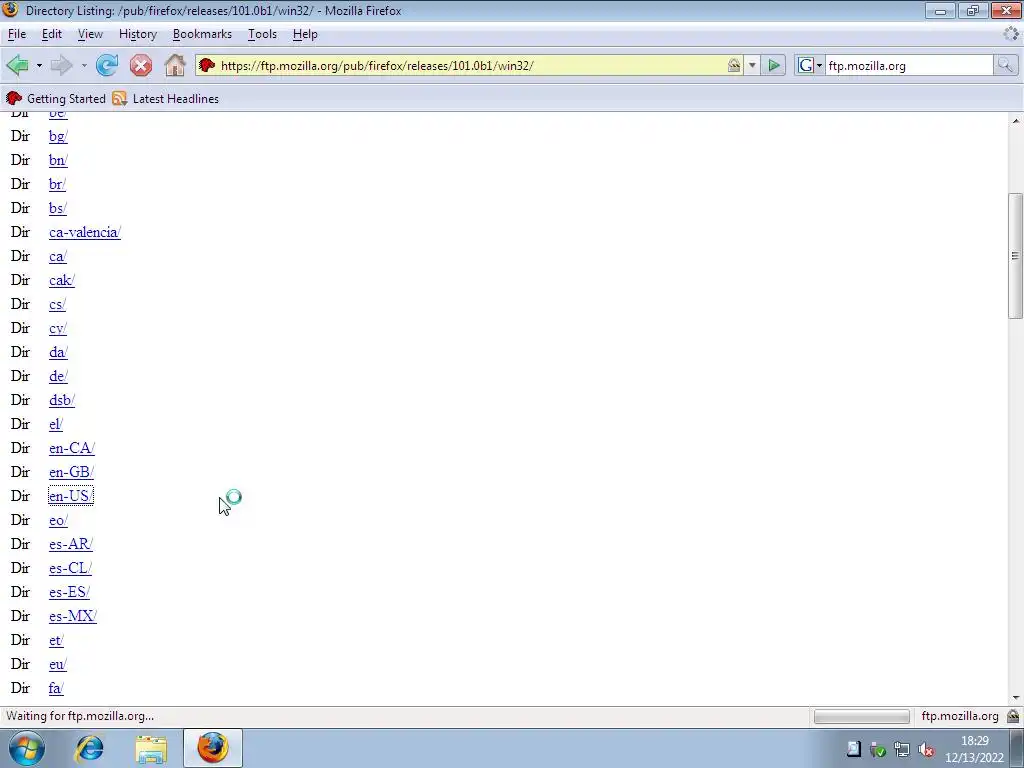The width and height of the screenshot is (1024, 768).
Task: Open the search engine selector dropdown
Action: [x=810, y=65]
